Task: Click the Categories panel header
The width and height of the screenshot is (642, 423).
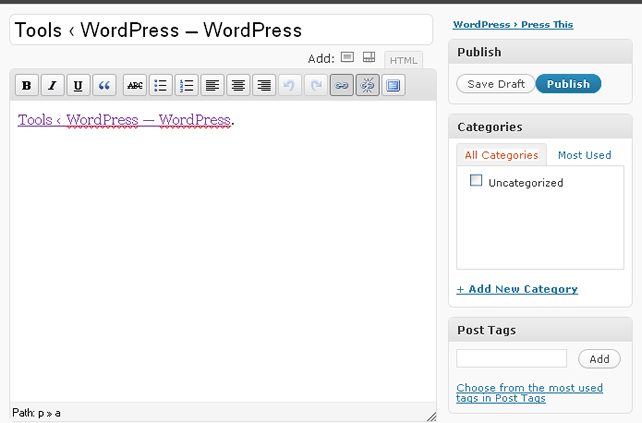Action: 540,127
